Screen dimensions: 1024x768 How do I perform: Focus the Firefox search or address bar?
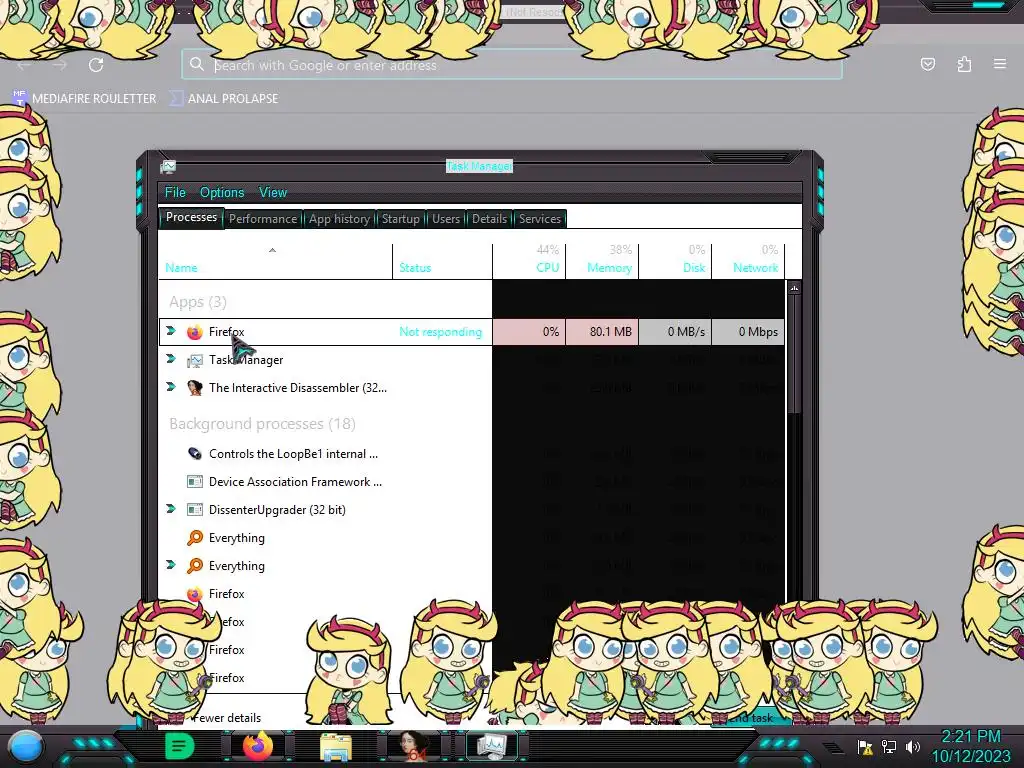coord(512,65)
